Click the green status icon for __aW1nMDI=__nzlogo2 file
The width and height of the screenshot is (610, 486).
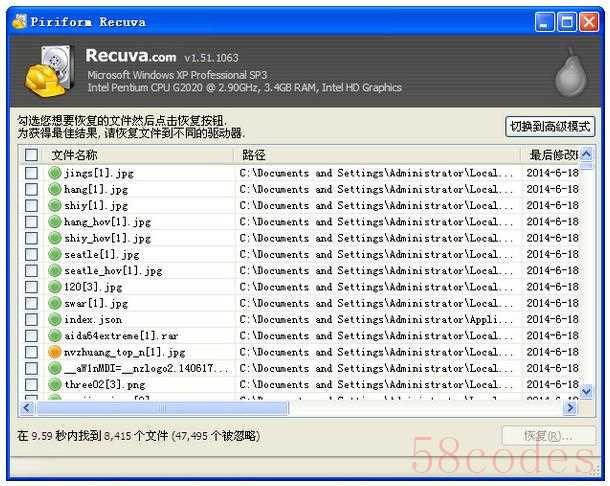(x=55, y=368)
